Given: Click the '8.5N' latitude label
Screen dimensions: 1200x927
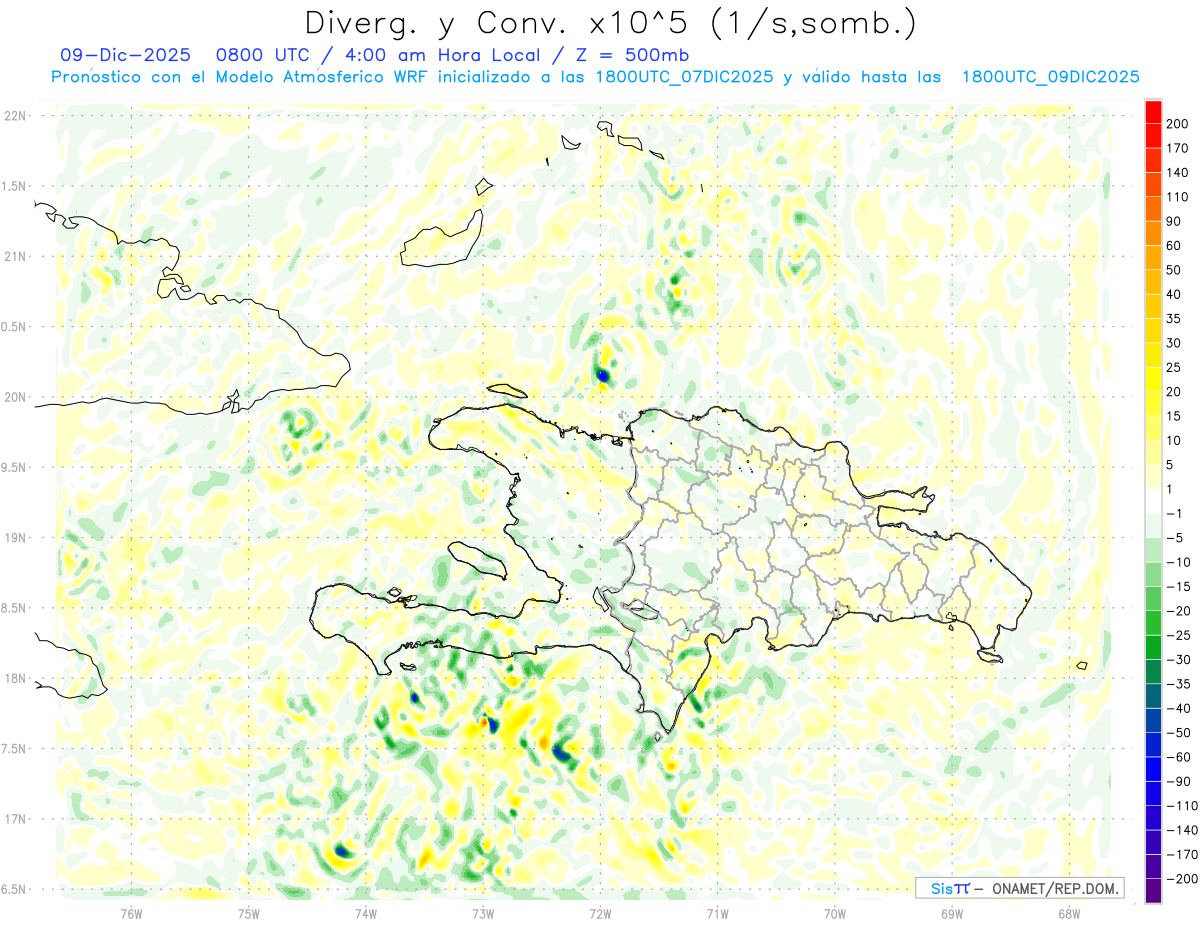Looking at the screenshot, I should click(x=15, y=608).
